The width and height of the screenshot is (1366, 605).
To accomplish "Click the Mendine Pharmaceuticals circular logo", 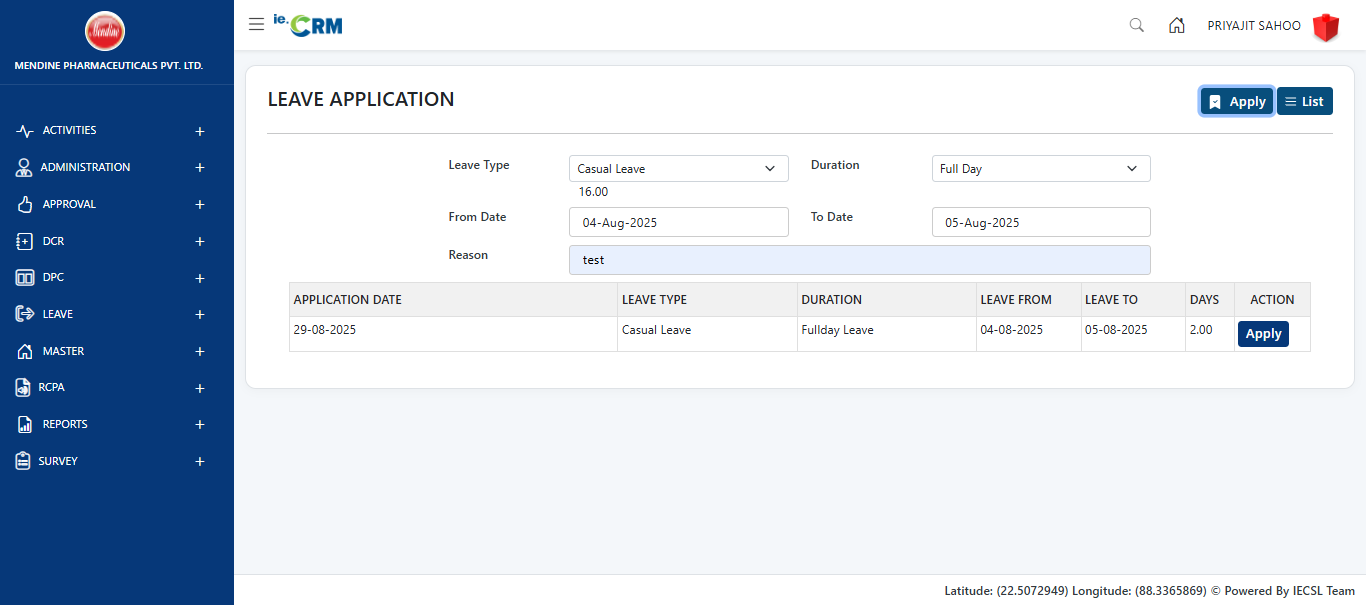I will [105, 31].
